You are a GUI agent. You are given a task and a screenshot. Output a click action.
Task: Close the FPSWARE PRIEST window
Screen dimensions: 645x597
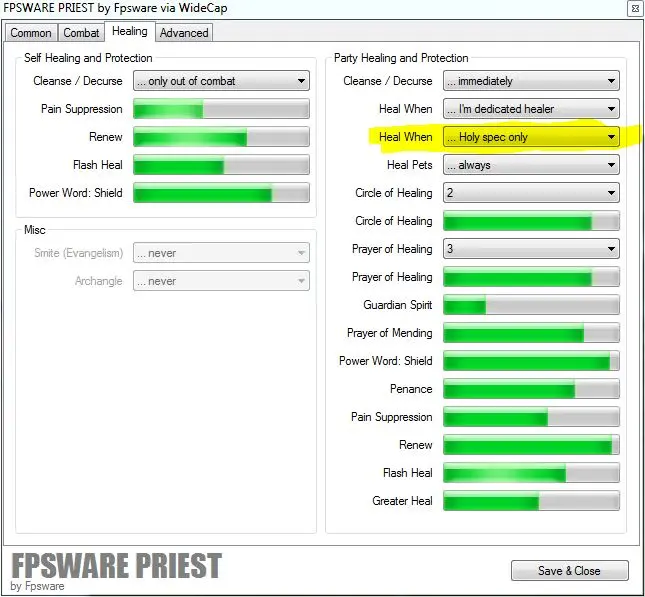pos(635,9)
